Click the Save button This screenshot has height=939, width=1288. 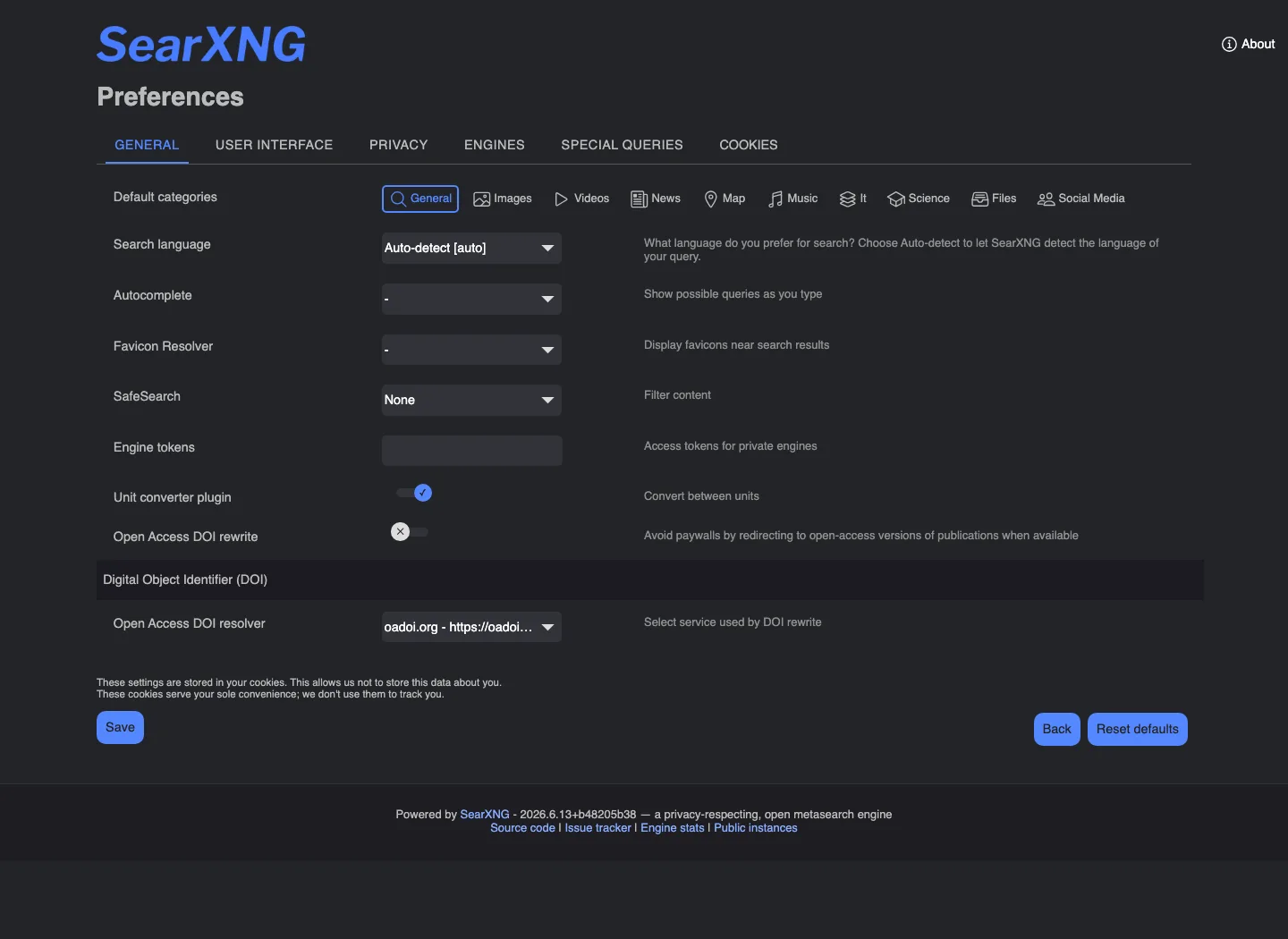tap(120, 727)
